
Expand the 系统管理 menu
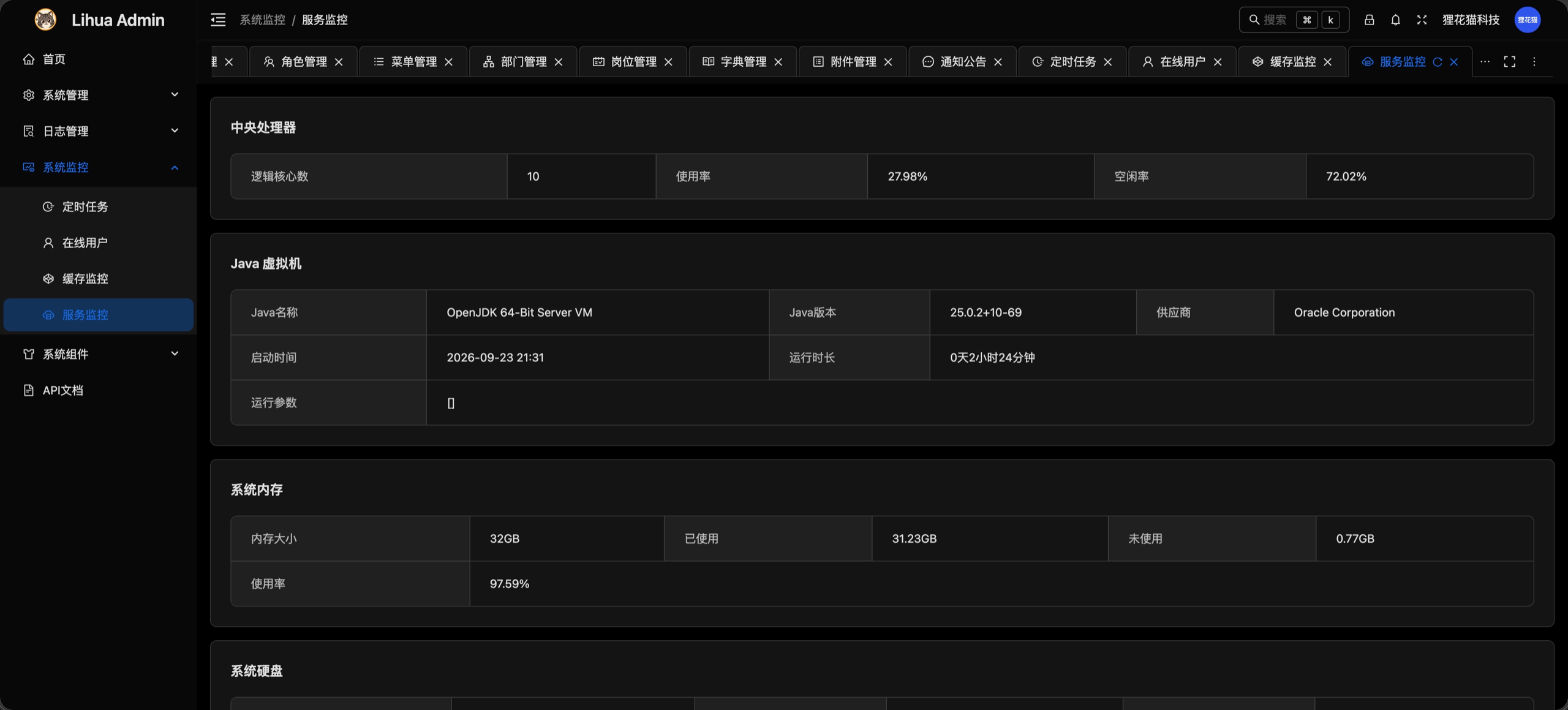click(98, 95)
